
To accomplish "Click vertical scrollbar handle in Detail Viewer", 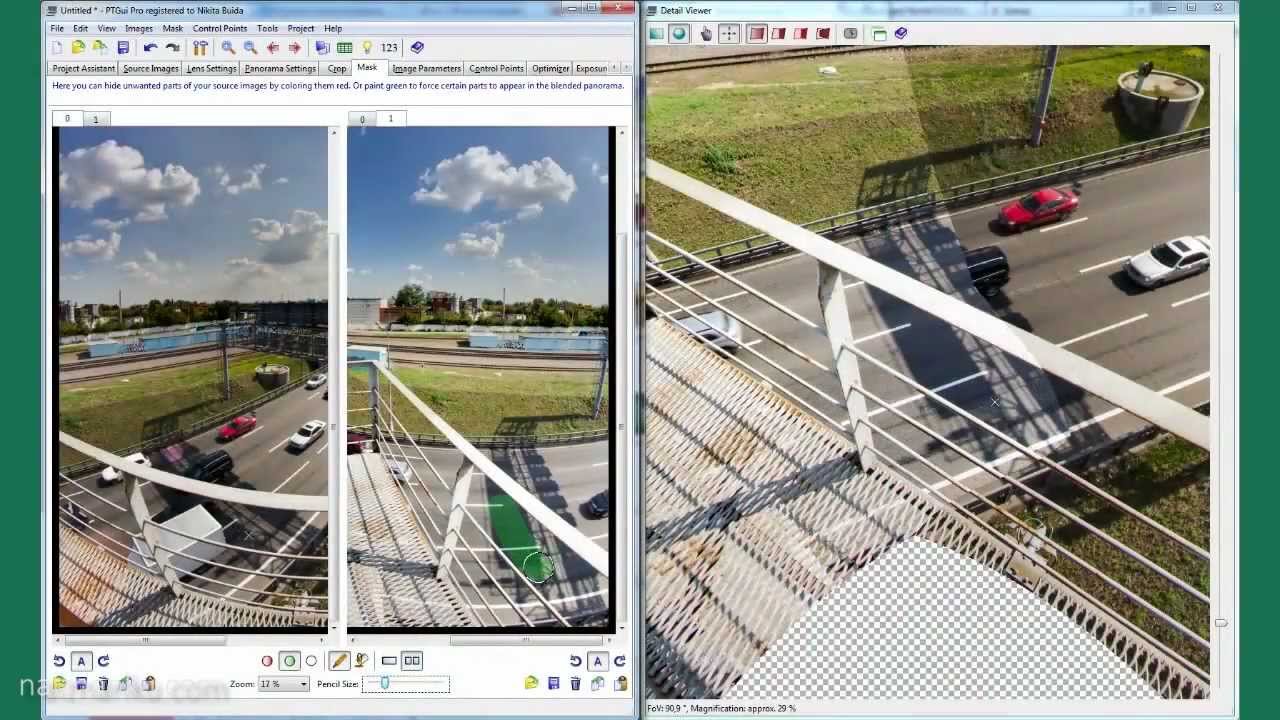I will [1220, 623].
